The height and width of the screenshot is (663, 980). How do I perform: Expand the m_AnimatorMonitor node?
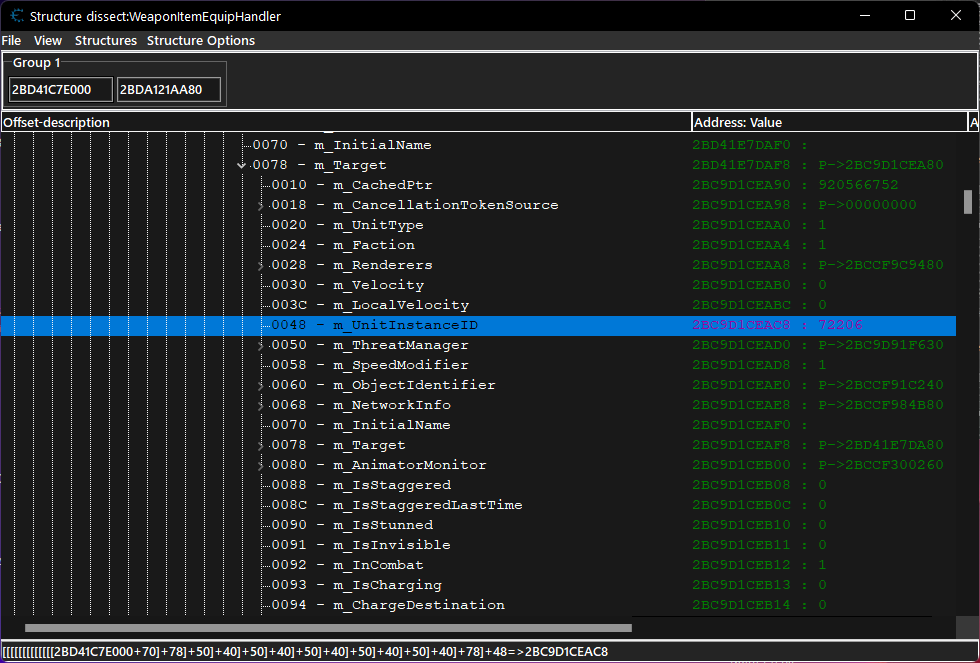(261, 466)
